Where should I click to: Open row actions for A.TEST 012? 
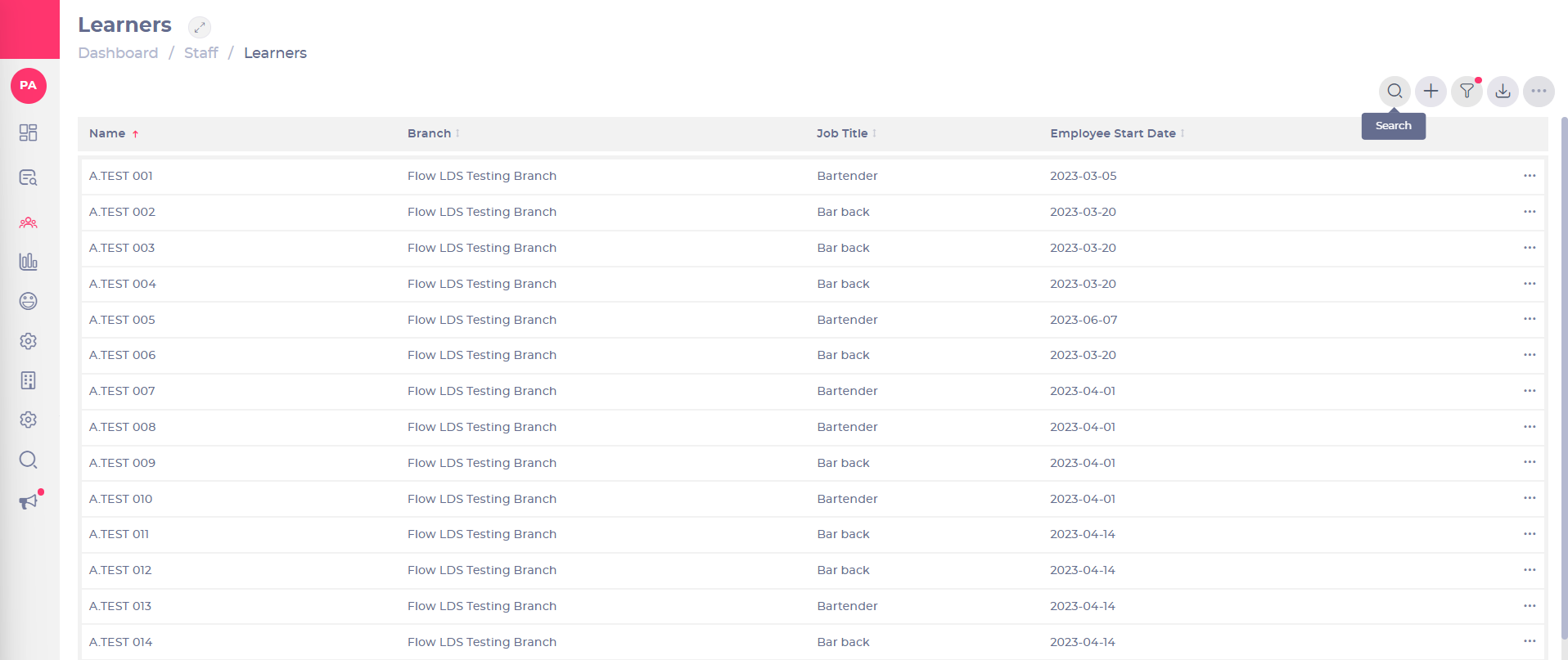tap(1530, 570)
